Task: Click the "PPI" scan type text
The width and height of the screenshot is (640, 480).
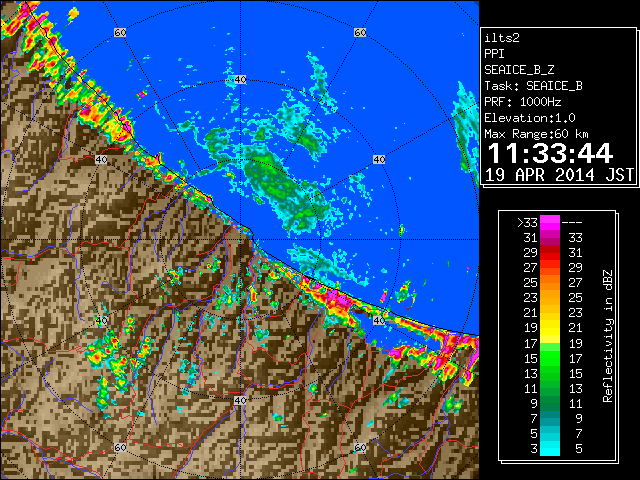Action: [494, 54]
